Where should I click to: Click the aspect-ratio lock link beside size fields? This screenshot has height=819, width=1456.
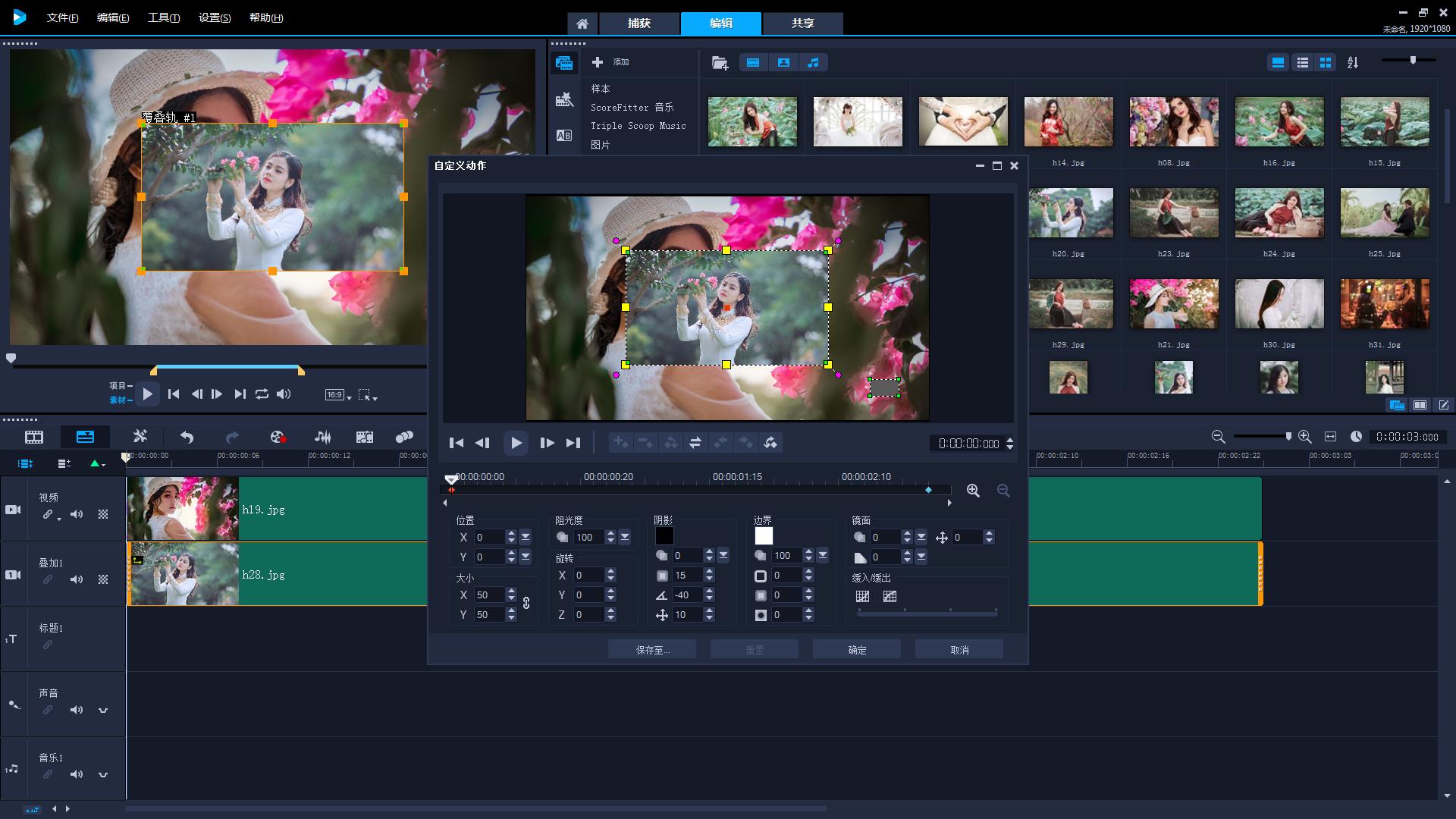click(x=526, y=604)
